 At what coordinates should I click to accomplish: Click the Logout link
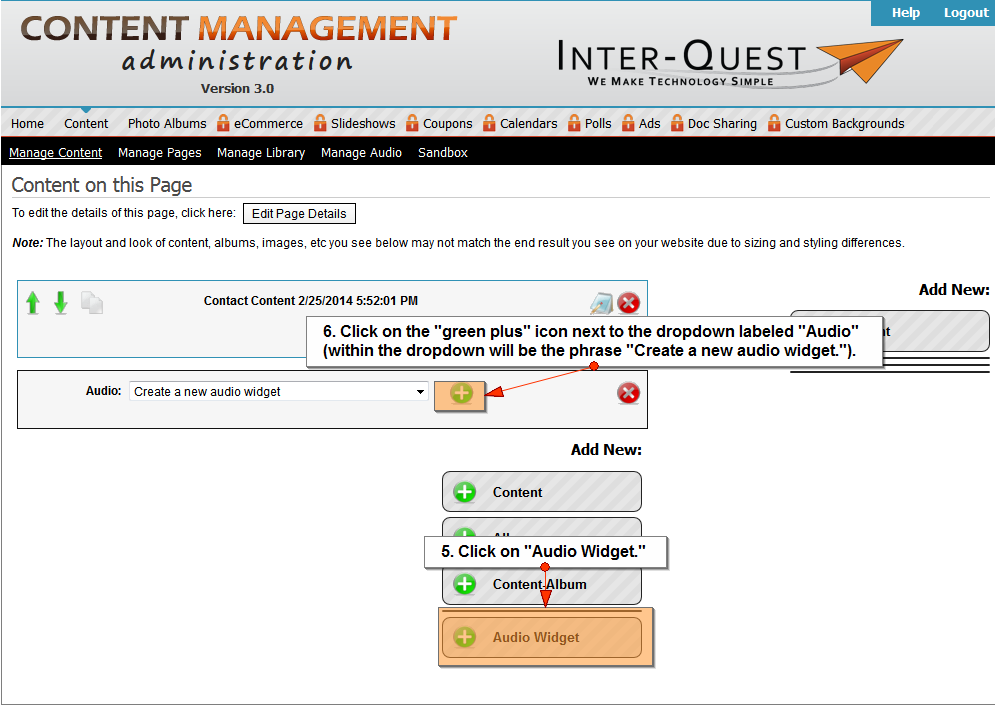(965, 13)
